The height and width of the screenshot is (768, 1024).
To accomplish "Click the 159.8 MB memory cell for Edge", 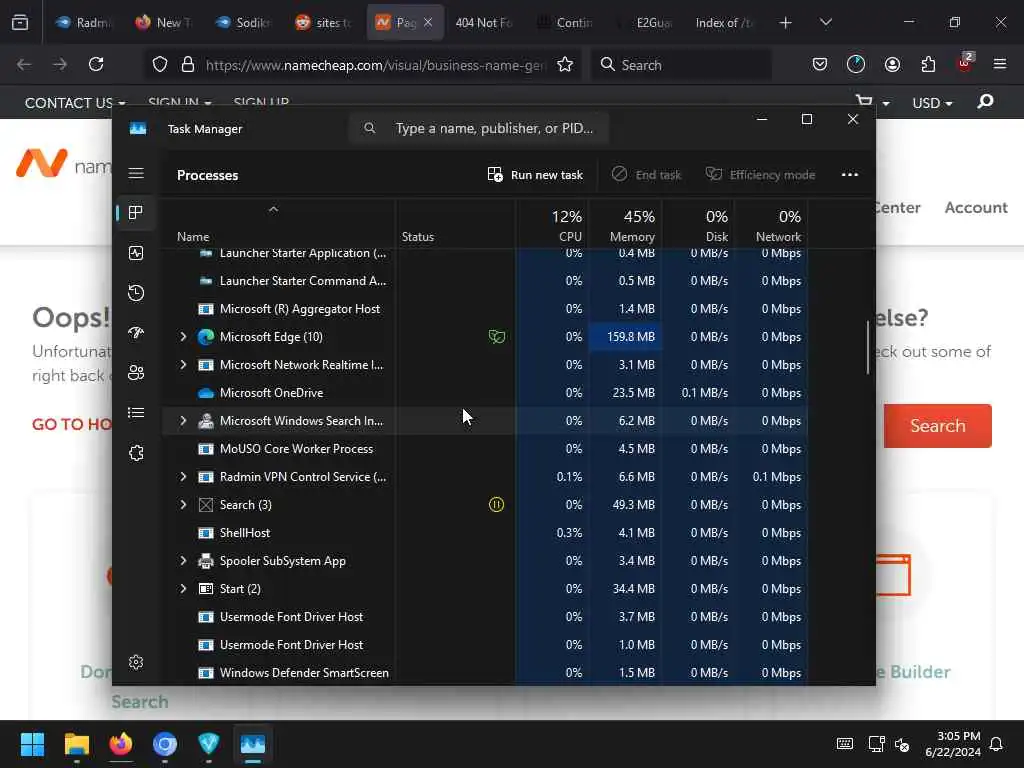I will click(x=626, y=336).
